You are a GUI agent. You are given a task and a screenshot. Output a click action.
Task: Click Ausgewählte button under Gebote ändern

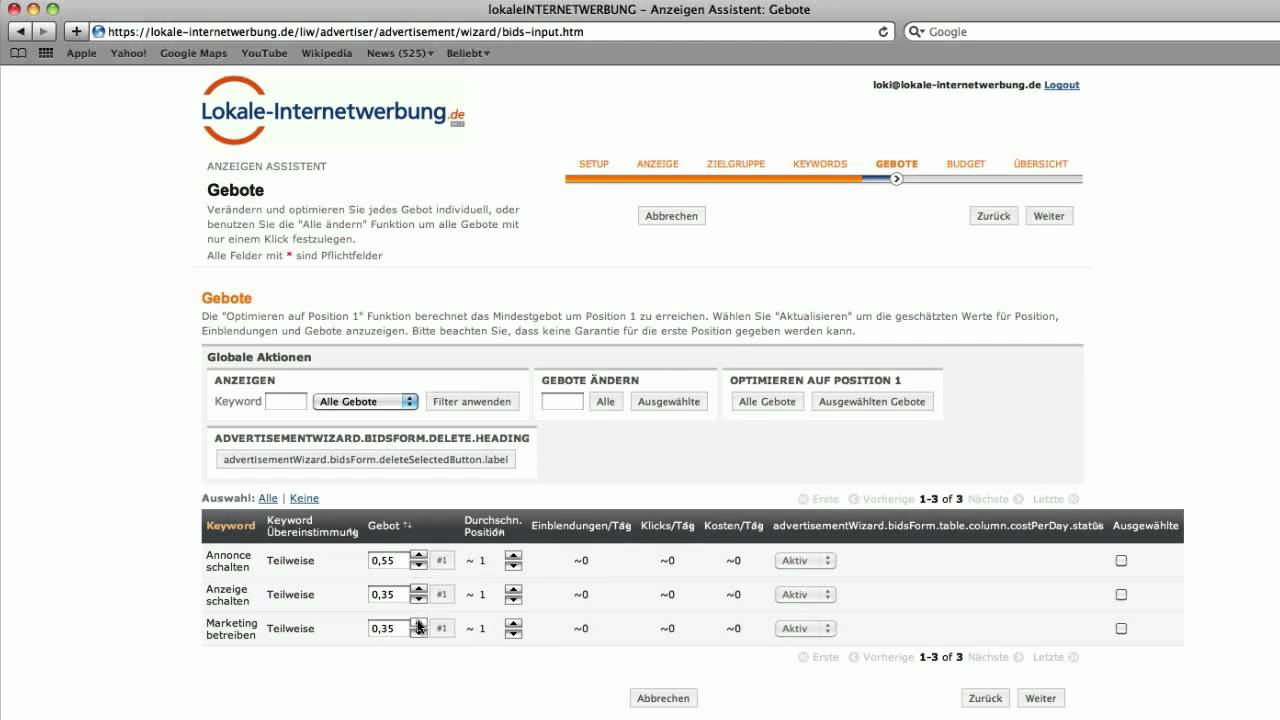[x=669, y=402]
